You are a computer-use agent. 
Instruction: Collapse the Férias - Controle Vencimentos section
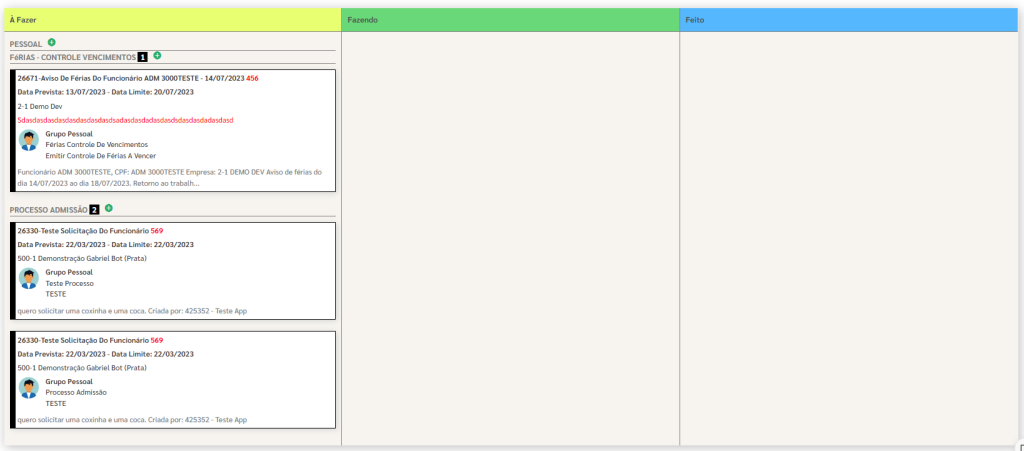pos(73,57)
